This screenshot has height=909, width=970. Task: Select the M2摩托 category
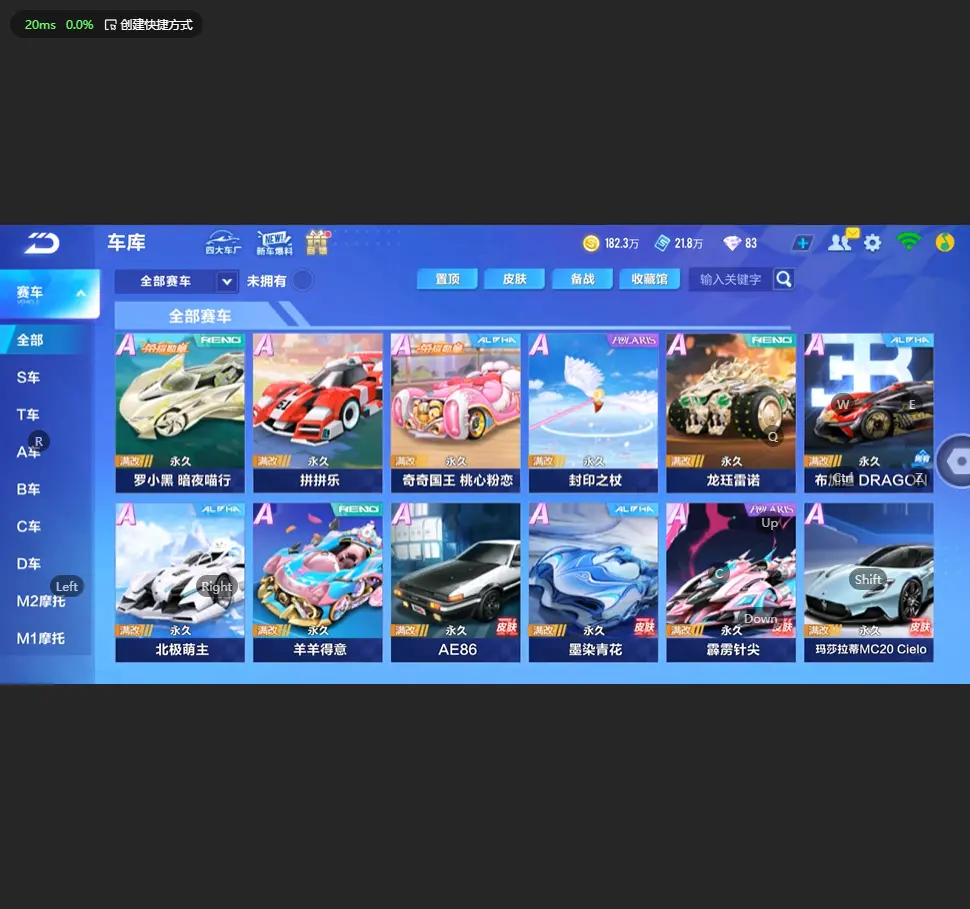tap(41, 601)
